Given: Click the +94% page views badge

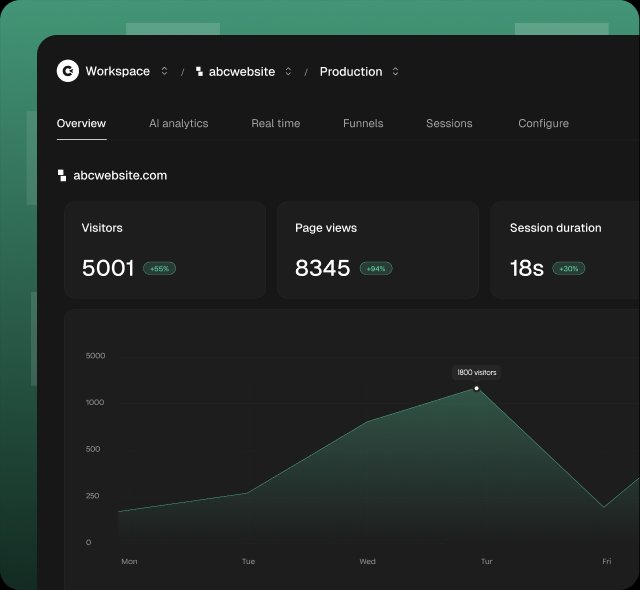Looking at the screenshot, I should pos(376,268).
